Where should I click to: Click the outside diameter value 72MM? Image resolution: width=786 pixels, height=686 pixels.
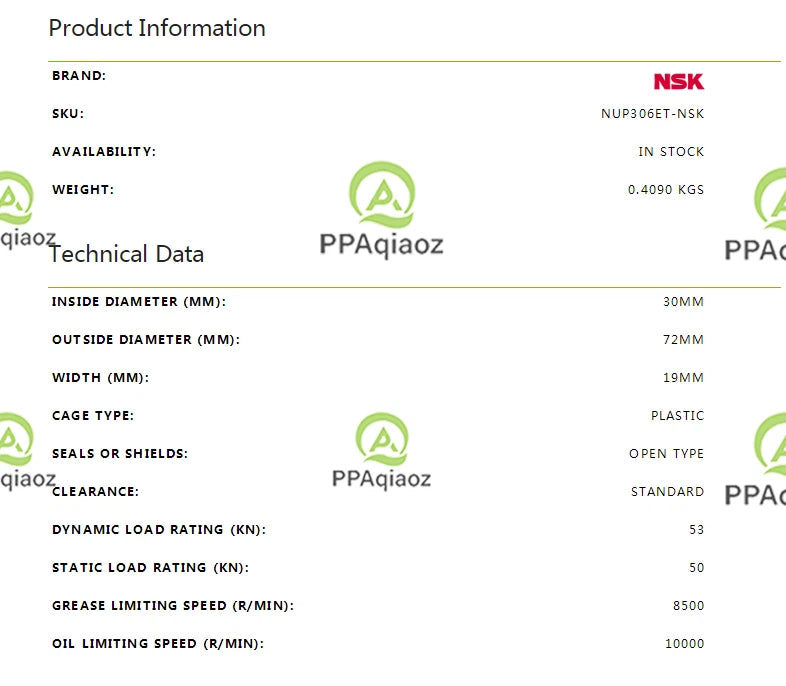pyautogui.click(x=683, y=340)
